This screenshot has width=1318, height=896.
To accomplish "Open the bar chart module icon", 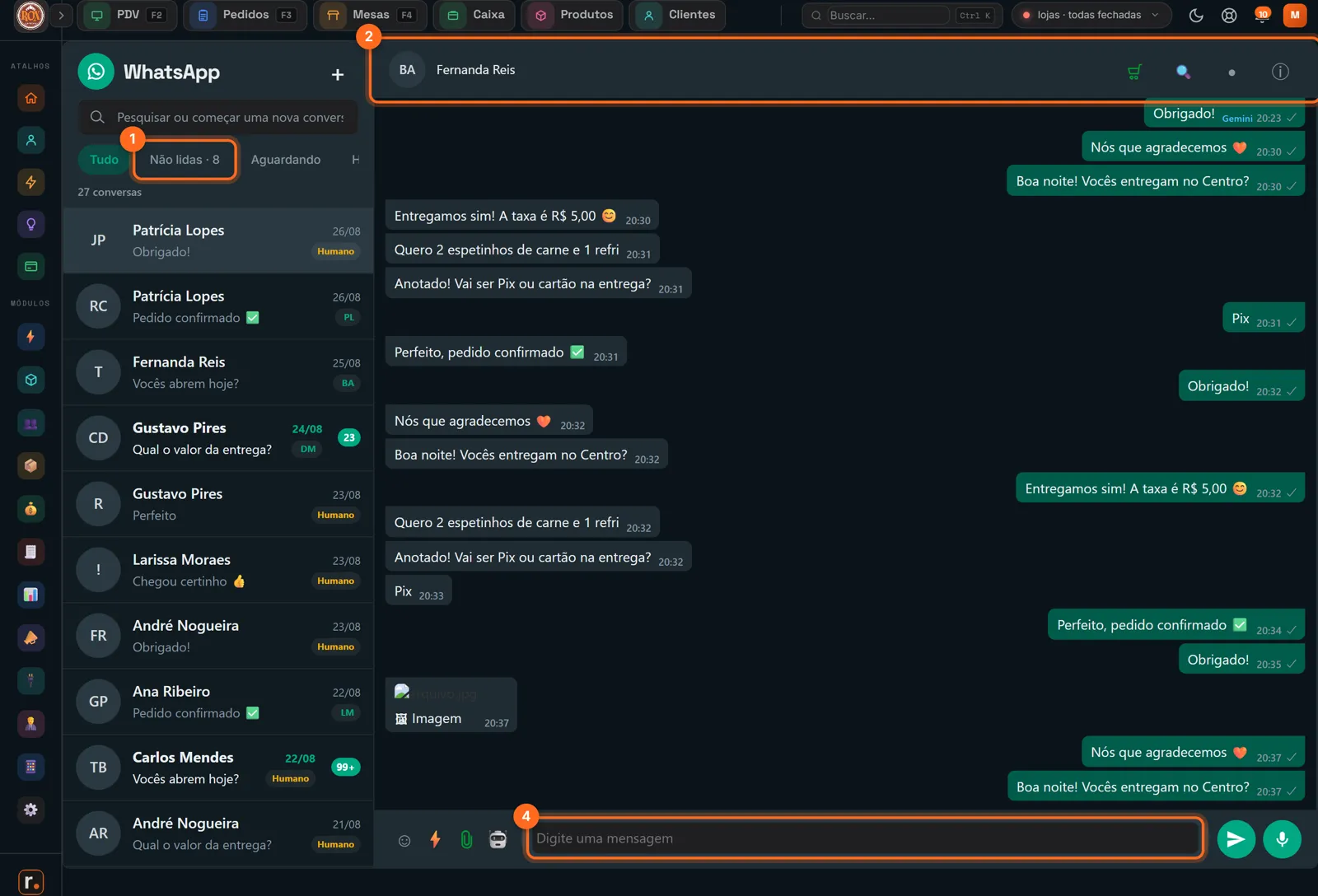I will [30, 595].
